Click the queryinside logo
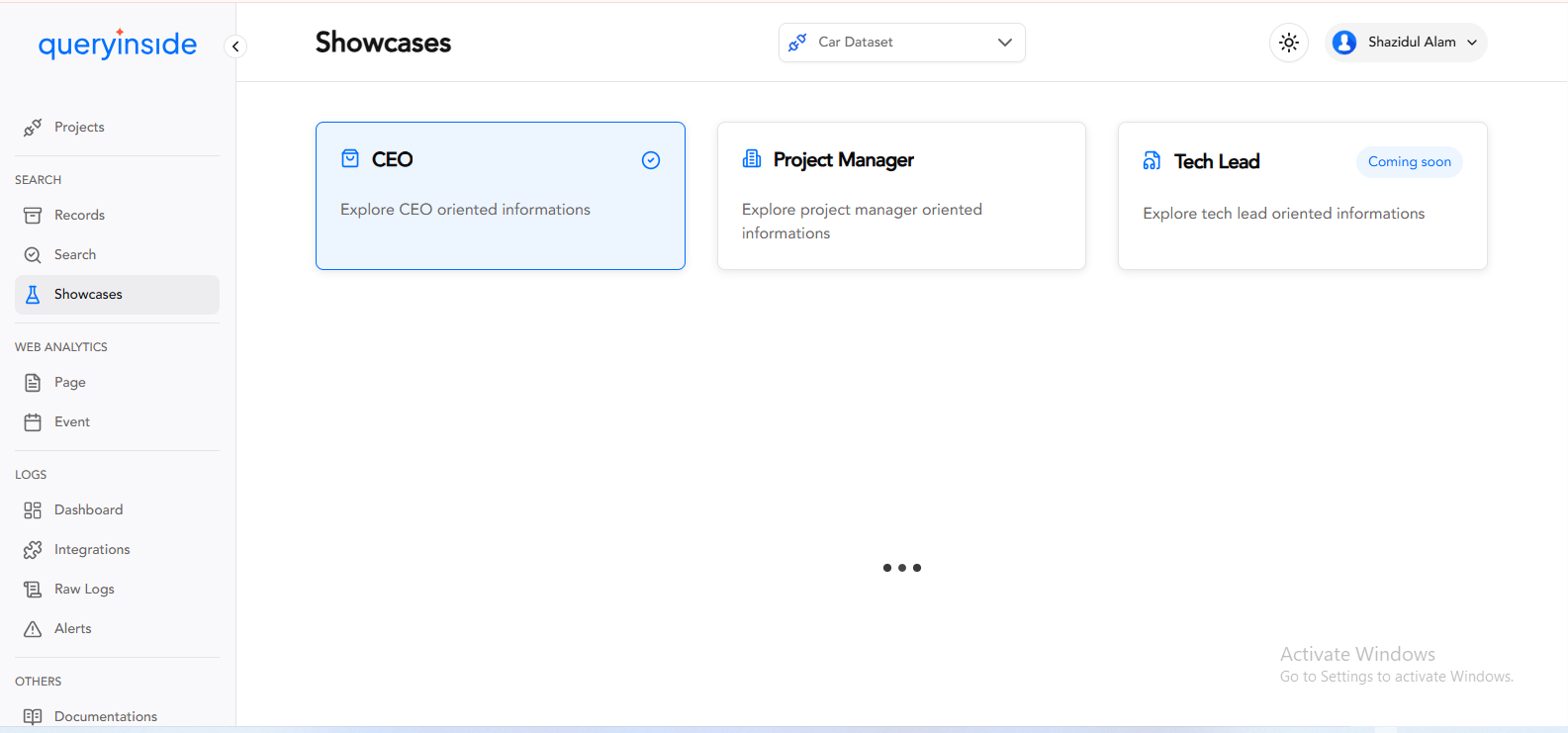The height and width of the screenshot is (733, 1568). tap(117, 44)
